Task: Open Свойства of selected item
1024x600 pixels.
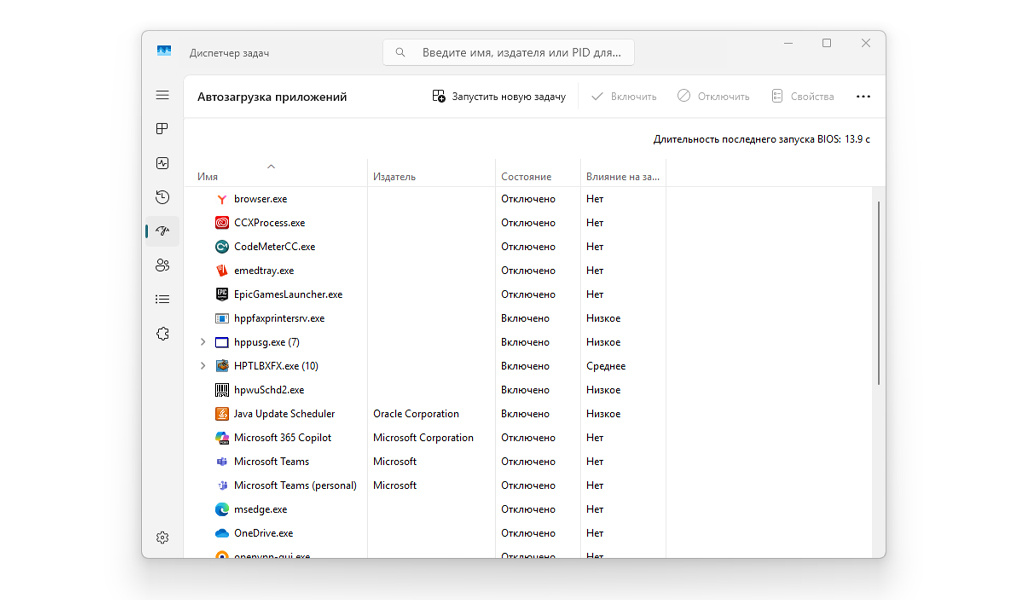Action: (x=803, y=97)
